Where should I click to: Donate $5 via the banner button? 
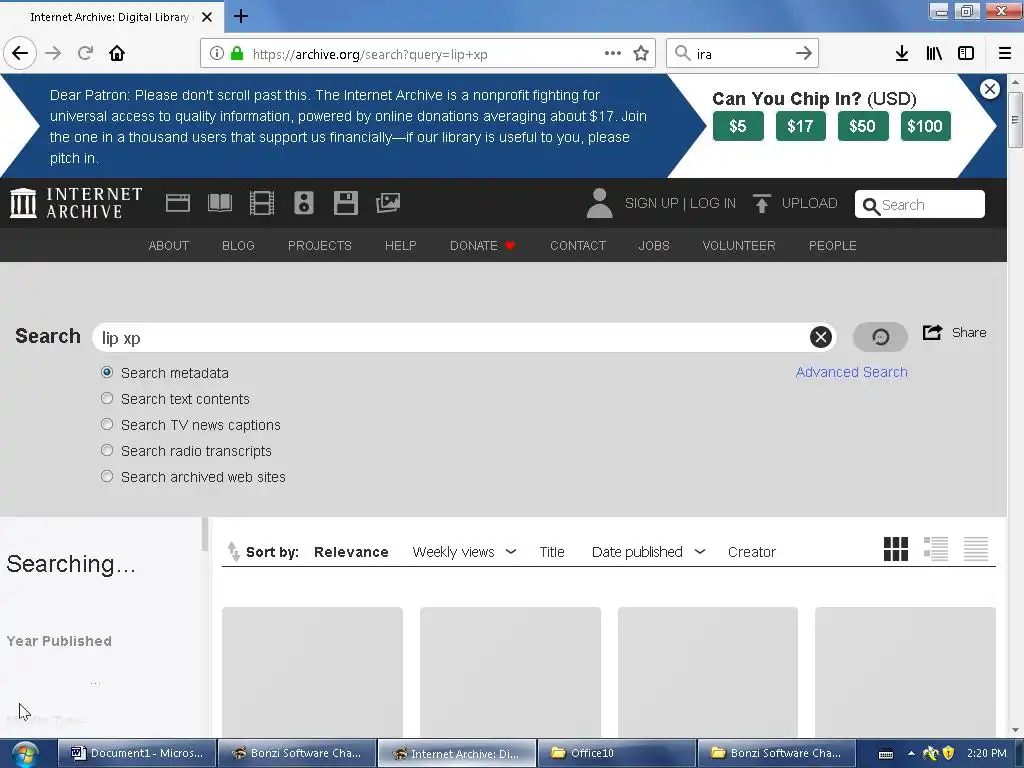point(738,126)
